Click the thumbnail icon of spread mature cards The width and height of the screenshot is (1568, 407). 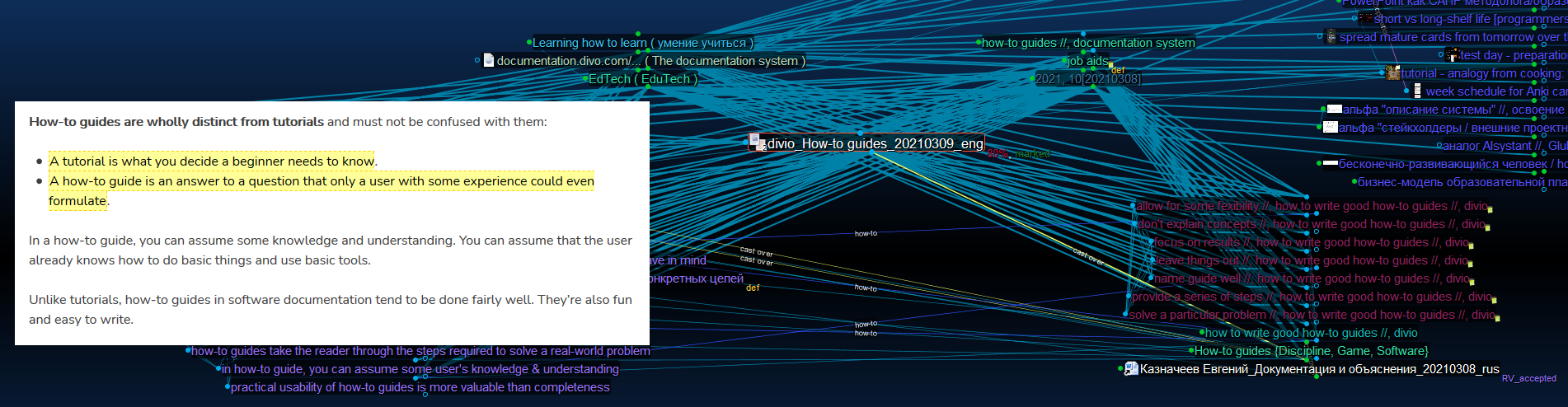(1331, 36)
